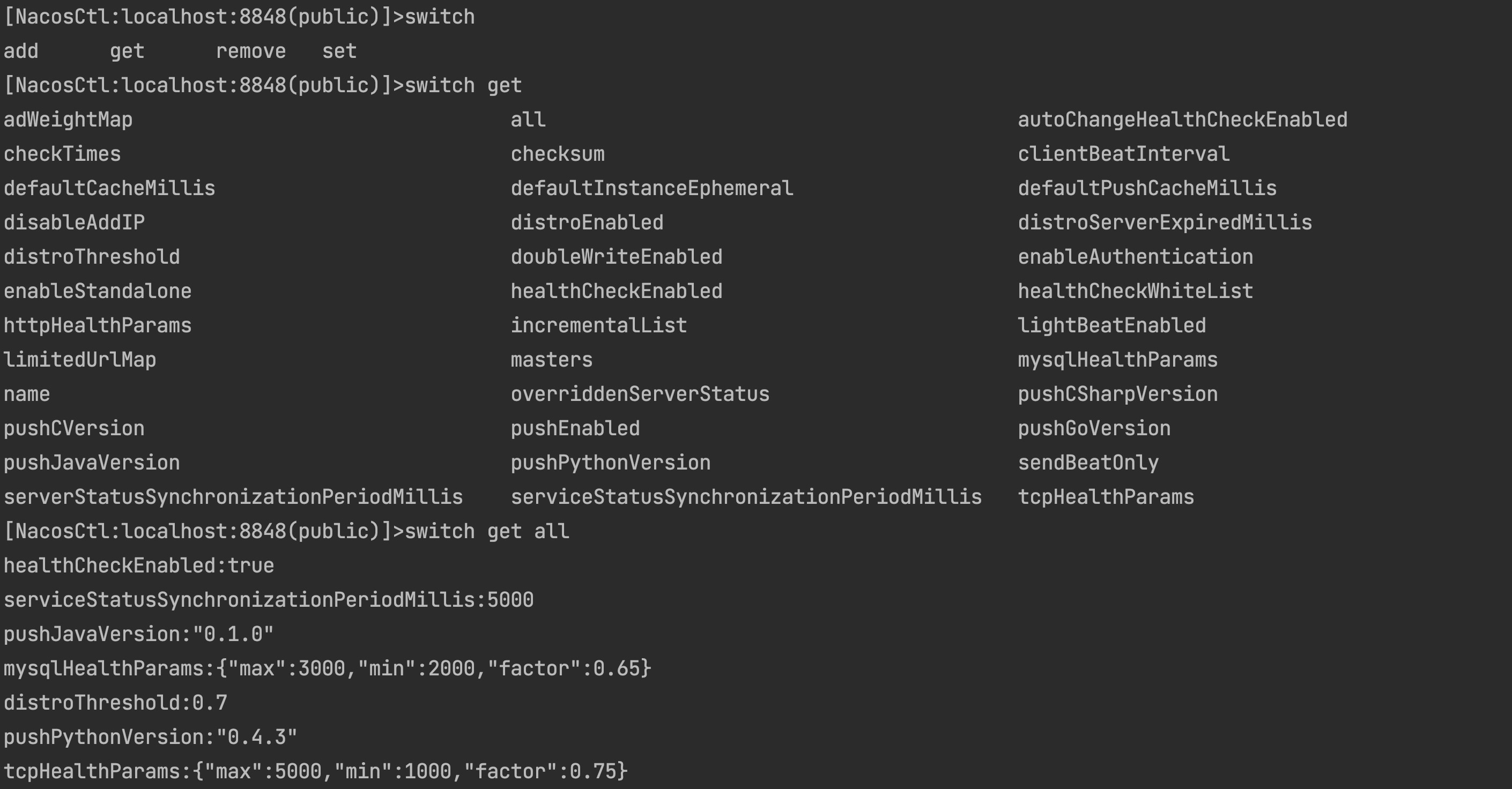Select the 'sendBeatOnly' suggestion
1512x789 pixels.
tap(1088, 463)
